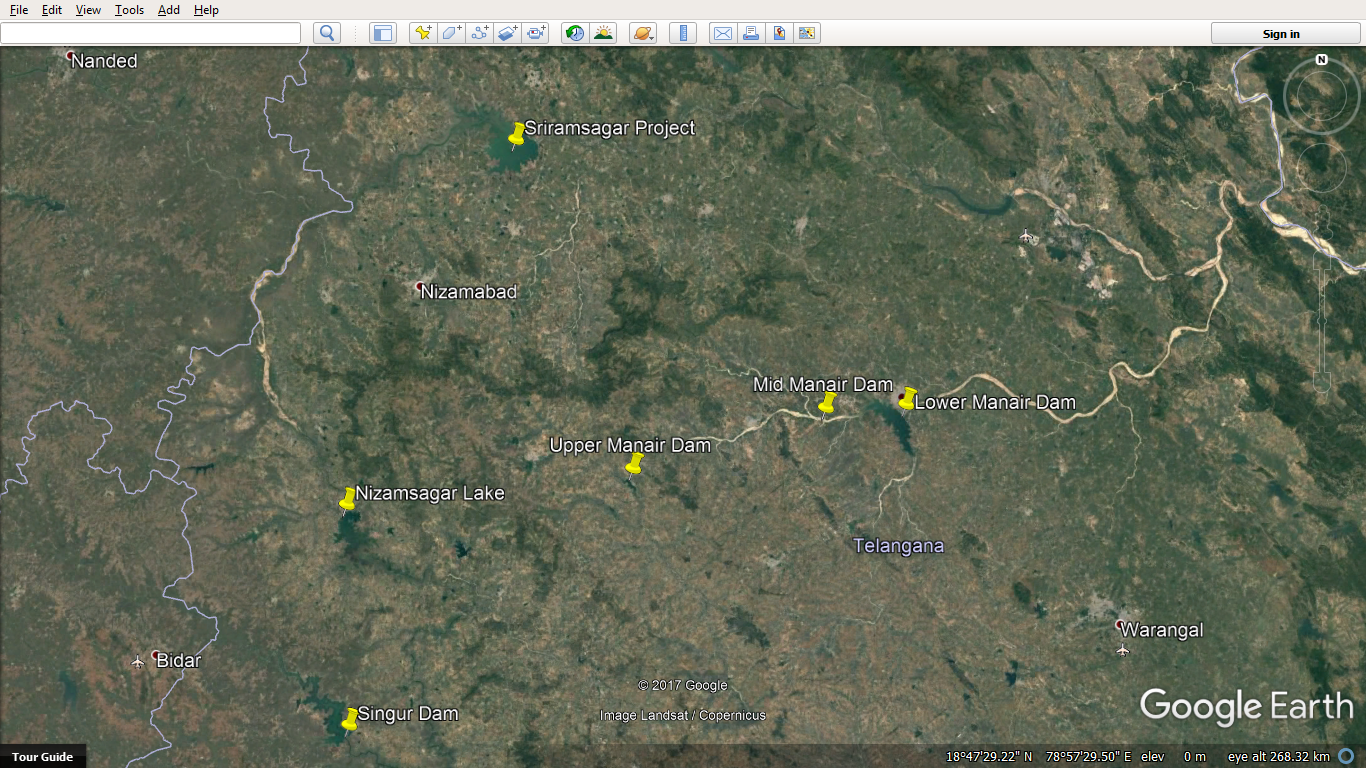Select the Add Path tool
Viewport: 1366px width, 768px height.
point(479,32)
